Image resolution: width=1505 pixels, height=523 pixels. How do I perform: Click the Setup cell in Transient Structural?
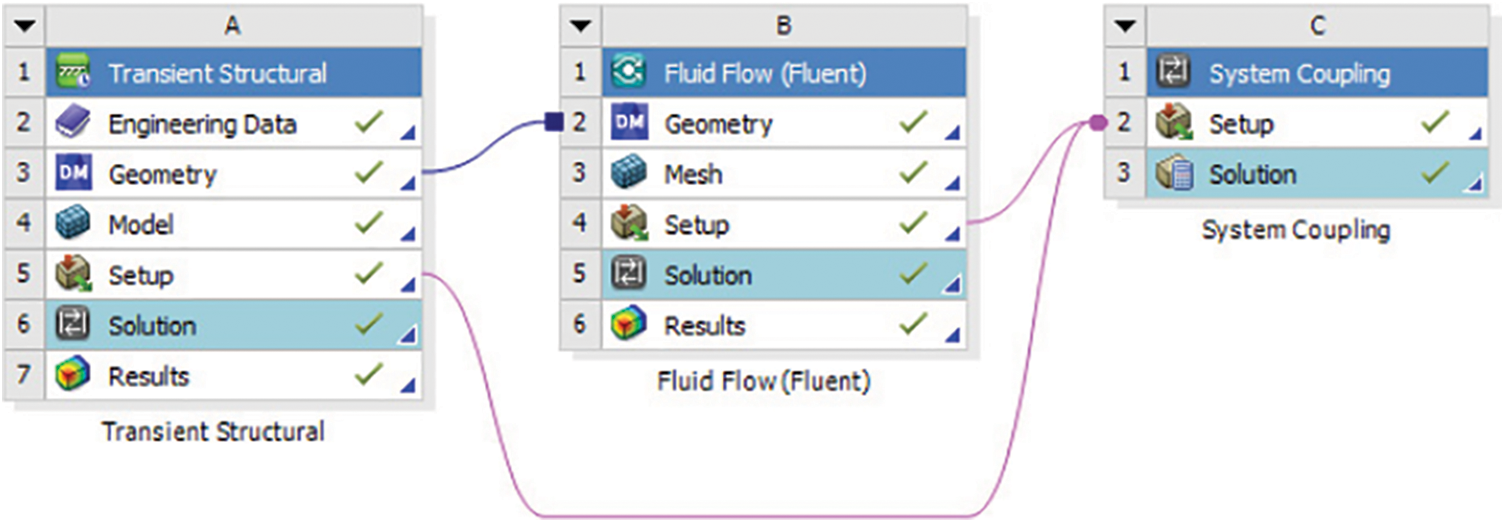point(140,276)
